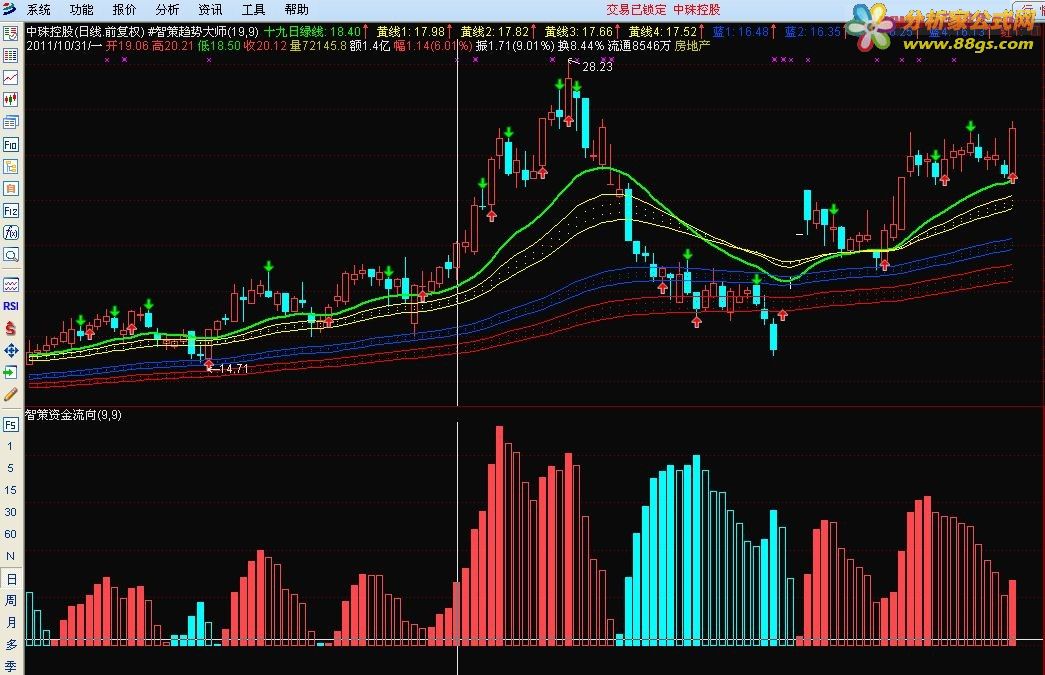Click the orange 自 sidebar icon
1045x675 pixels.
[11, 189]
